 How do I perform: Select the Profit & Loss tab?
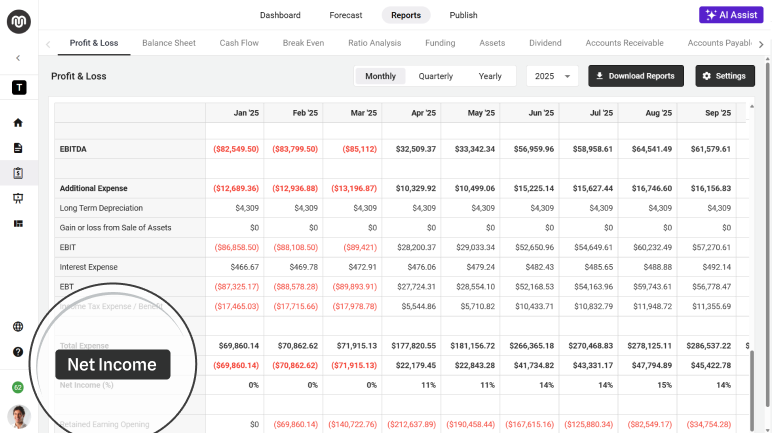pos(94,43)
